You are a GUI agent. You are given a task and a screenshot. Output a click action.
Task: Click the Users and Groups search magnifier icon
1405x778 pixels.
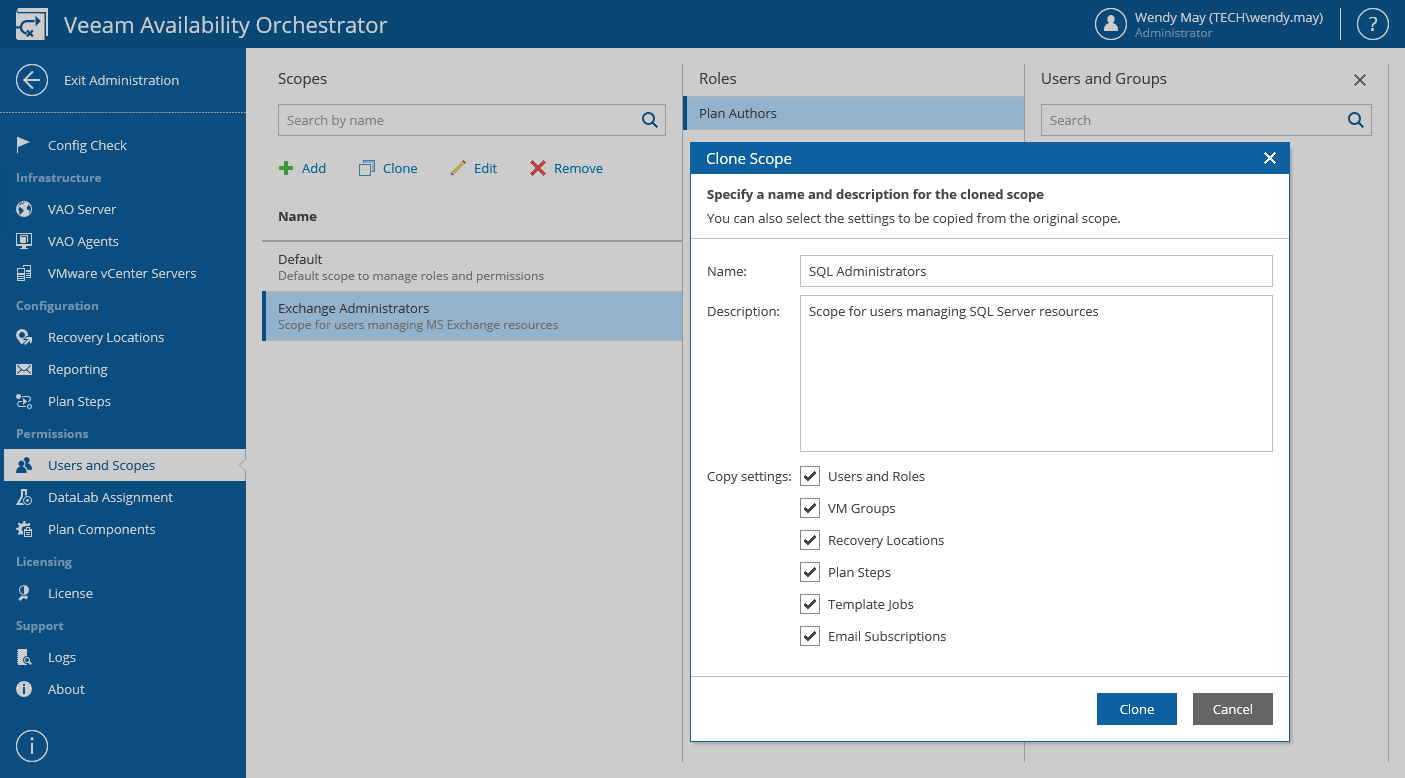point(1356,120)
